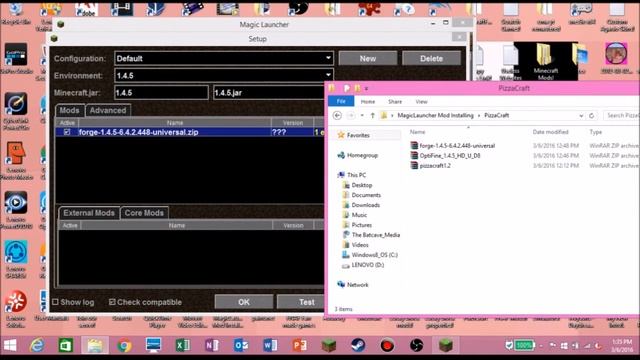Switch to the Advanced tab
Screen dimensions: 640x360
point(108,110)
